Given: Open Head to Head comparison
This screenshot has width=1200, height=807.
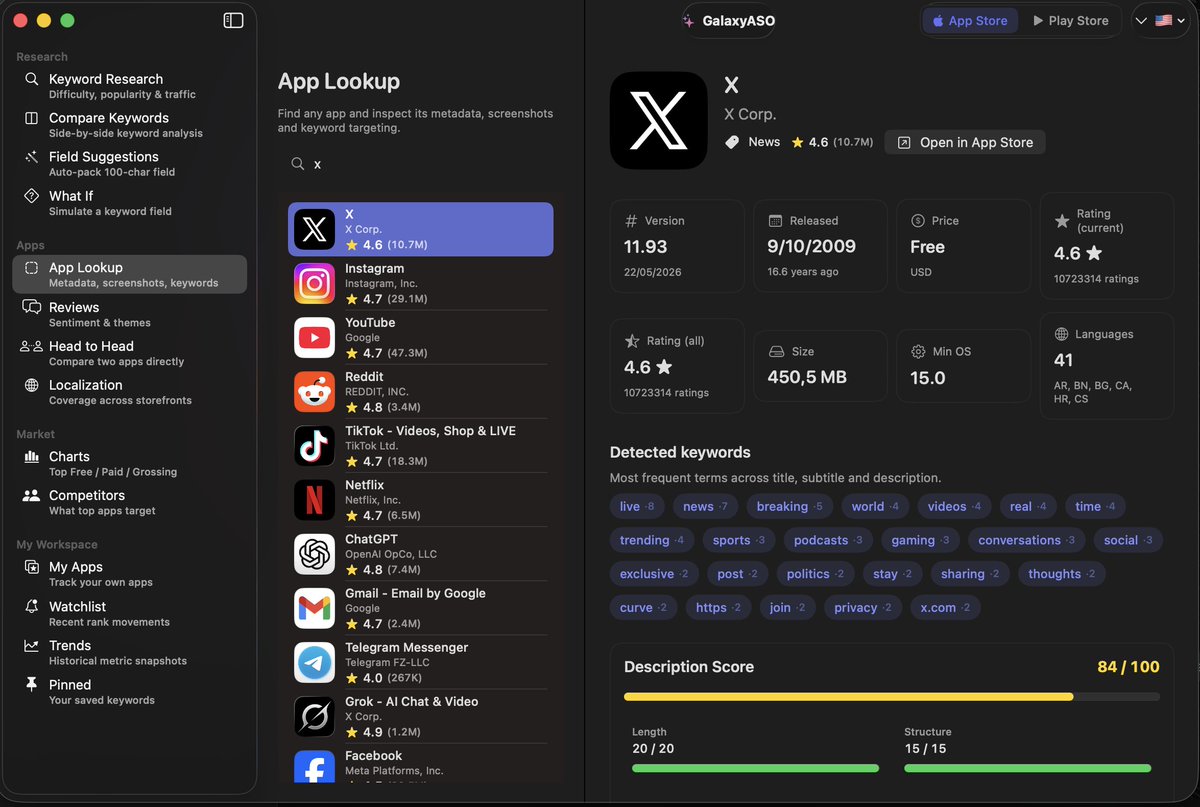Looking at the screenshot, I should (130, 353).
